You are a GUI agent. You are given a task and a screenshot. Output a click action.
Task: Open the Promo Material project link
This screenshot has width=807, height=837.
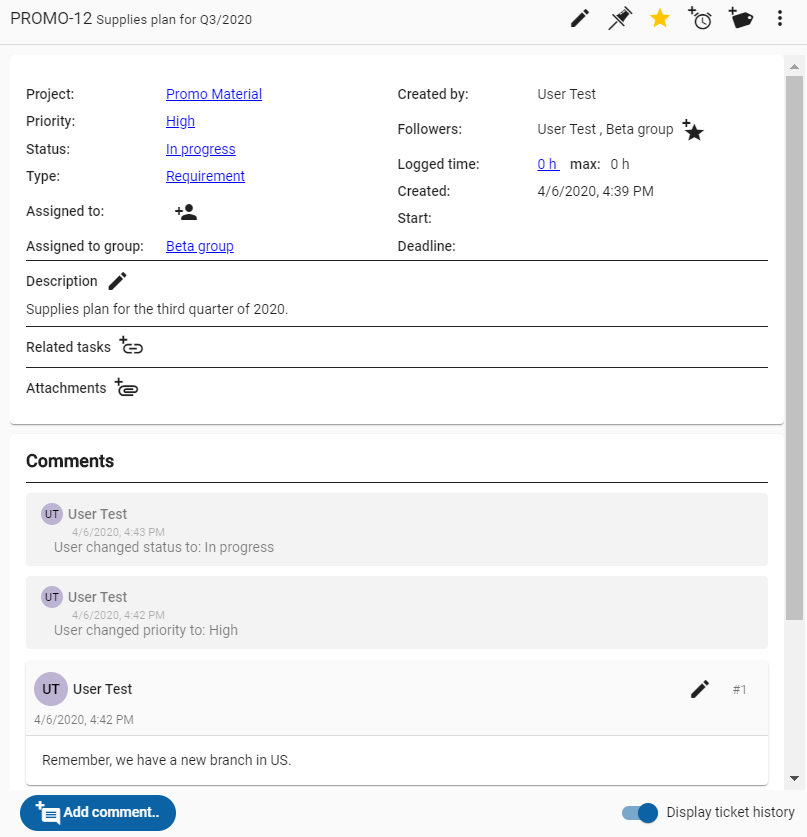point(214,94)
